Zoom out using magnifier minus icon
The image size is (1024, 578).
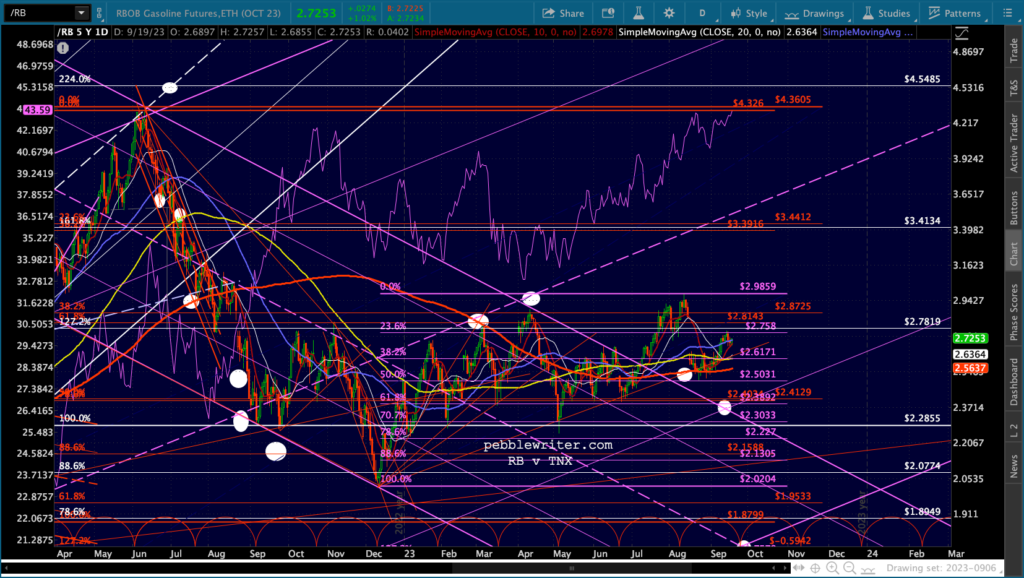tap(850, 568)
